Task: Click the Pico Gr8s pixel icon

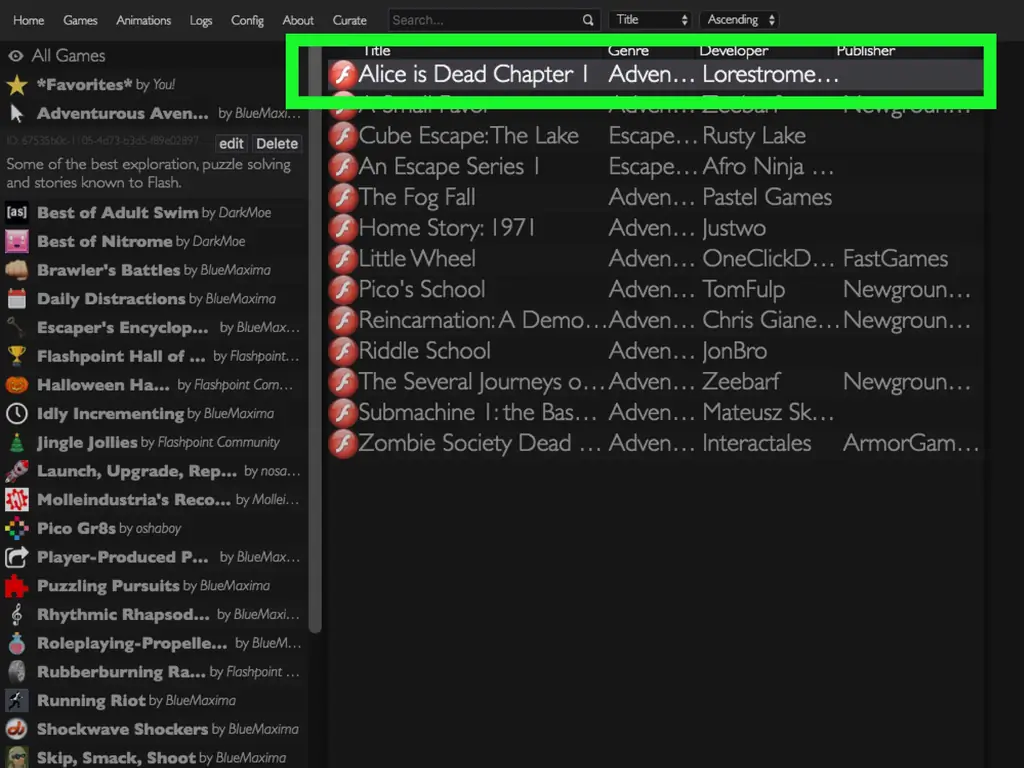Action: coord(17,528)
